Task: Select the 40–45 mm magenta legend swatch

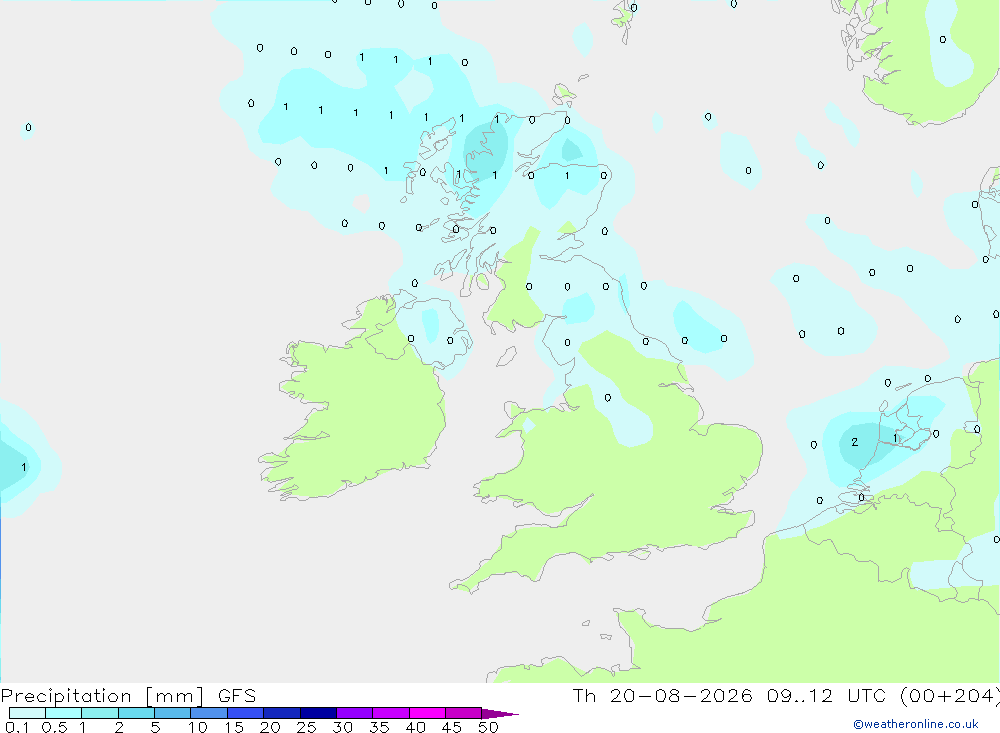Action: [427, 713]
